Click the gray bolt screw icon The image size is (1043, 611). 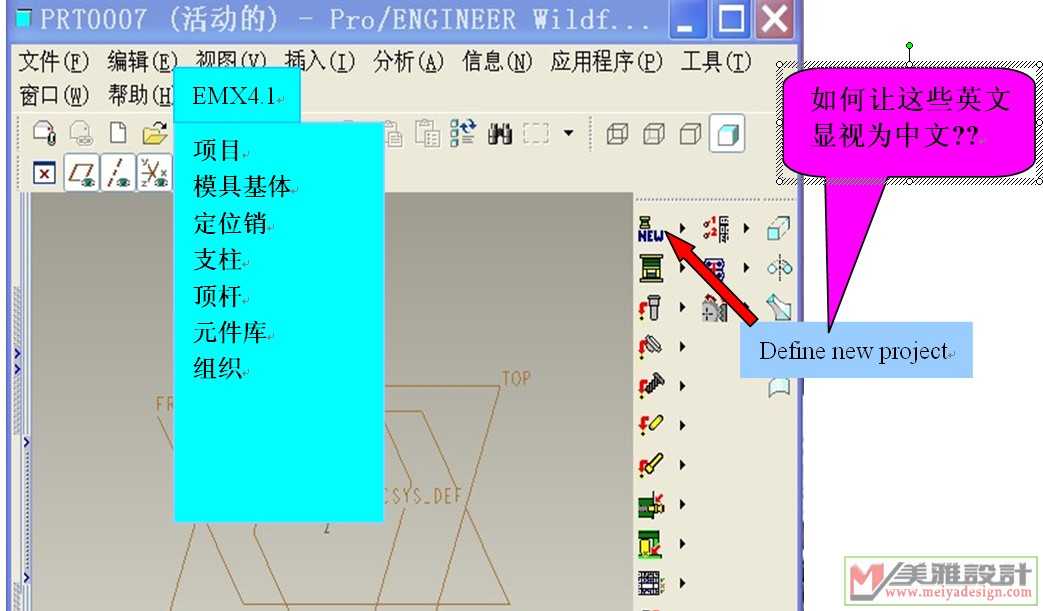pos(651,307)
